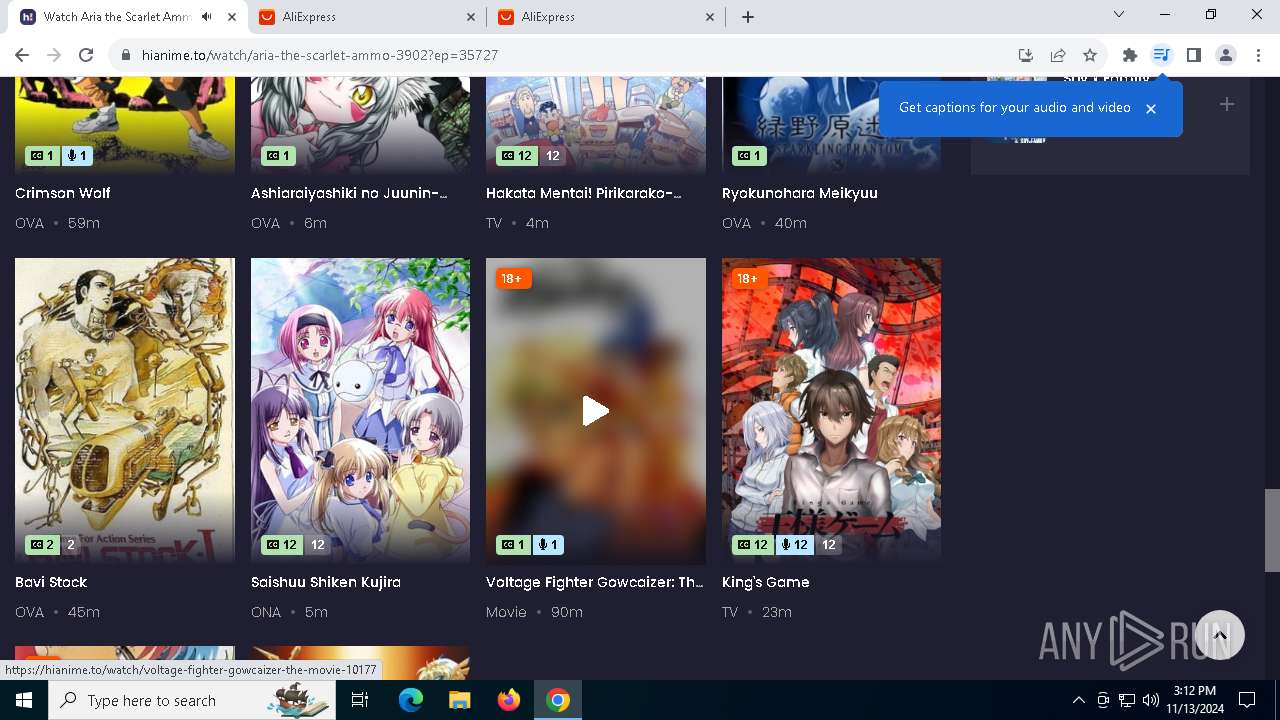Switch to the first AliExpress tab
1280x720 pixels.
(x=368, y=17)
